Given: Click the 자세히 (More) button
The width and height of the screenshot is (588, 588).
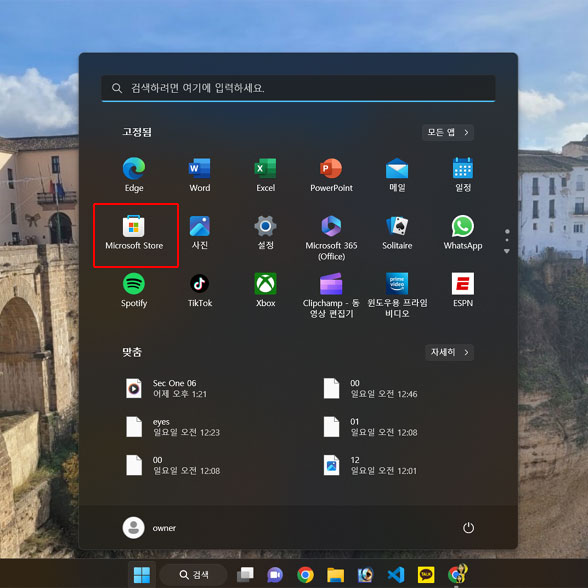Looking at the screenshot, I should coord(449,352).
